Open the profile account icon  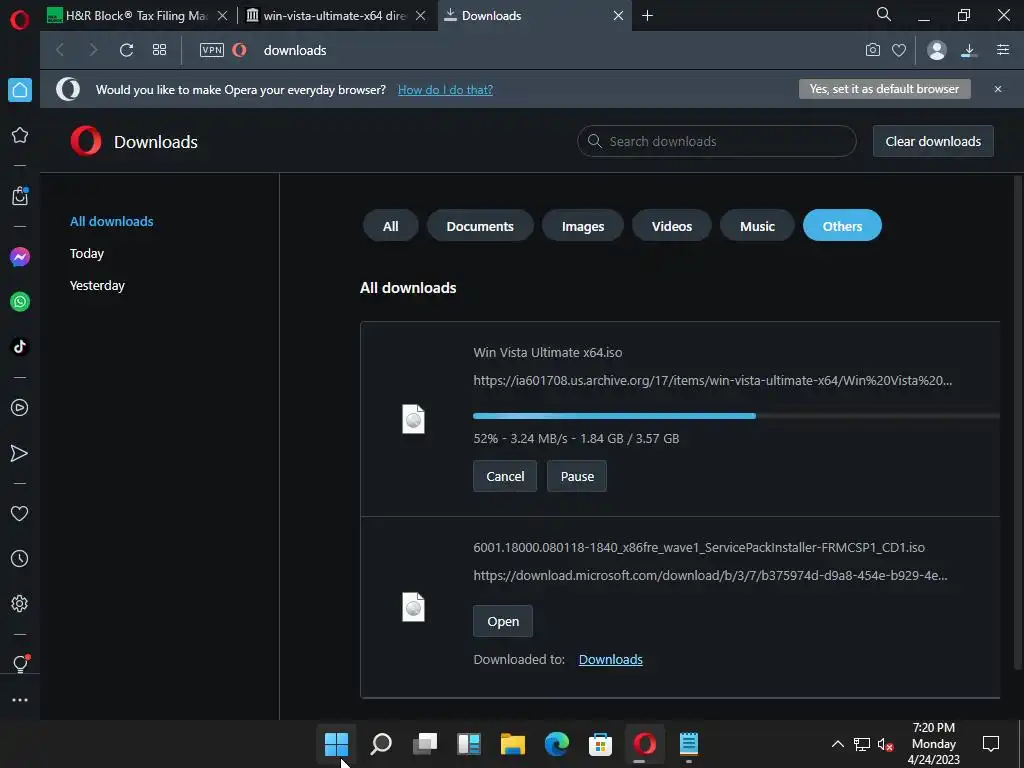coord(936,50)
